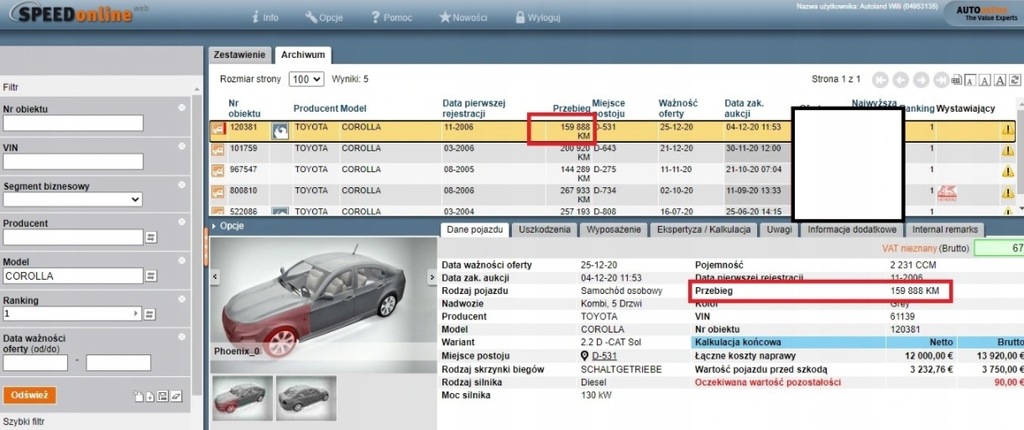Open the Rozmiar strony page size dropdown
Viewport: 1024px width, 430px height.
304,78
